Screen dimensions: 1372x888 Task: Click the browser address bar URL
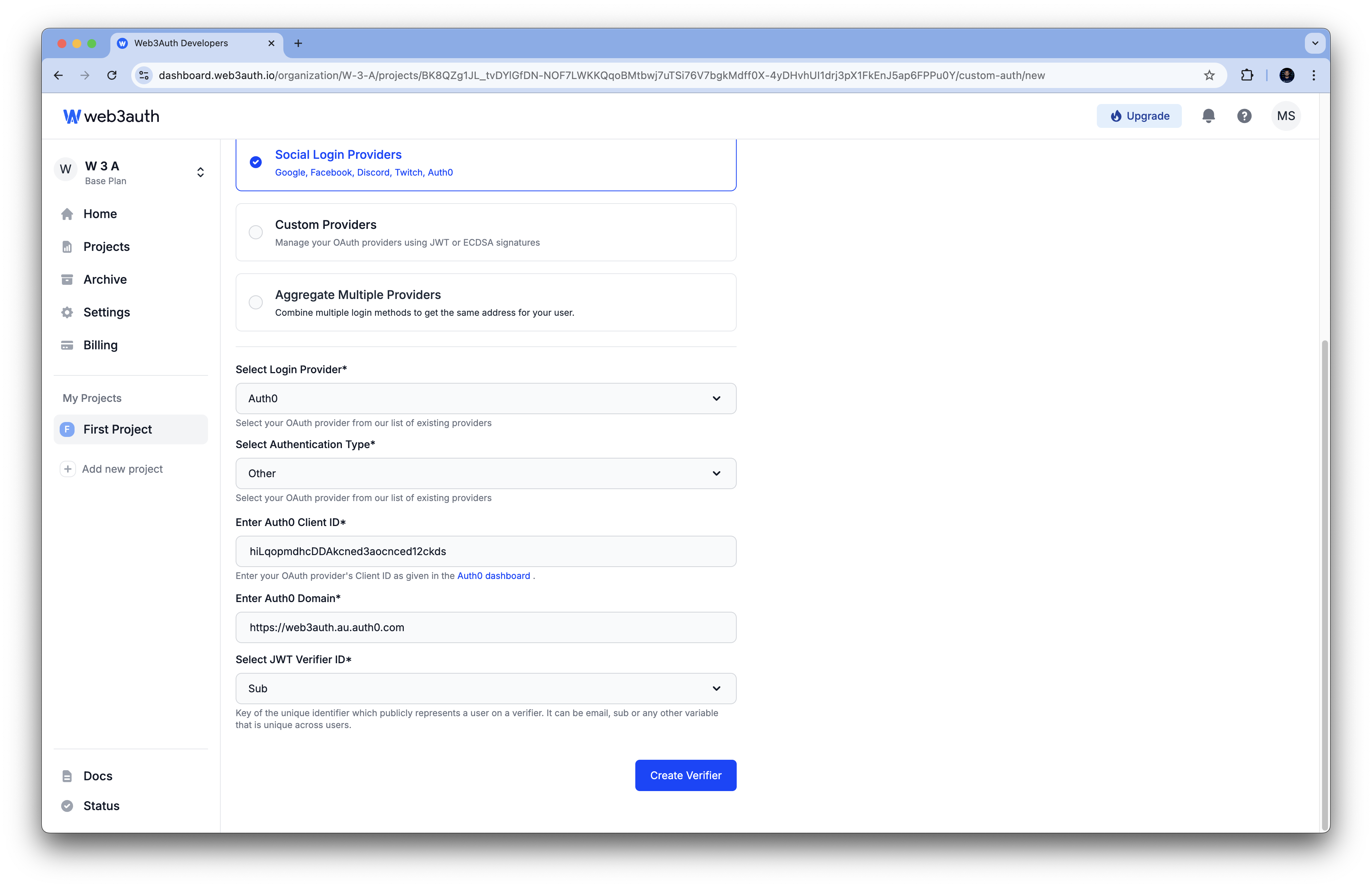click(x=601, y=75)
